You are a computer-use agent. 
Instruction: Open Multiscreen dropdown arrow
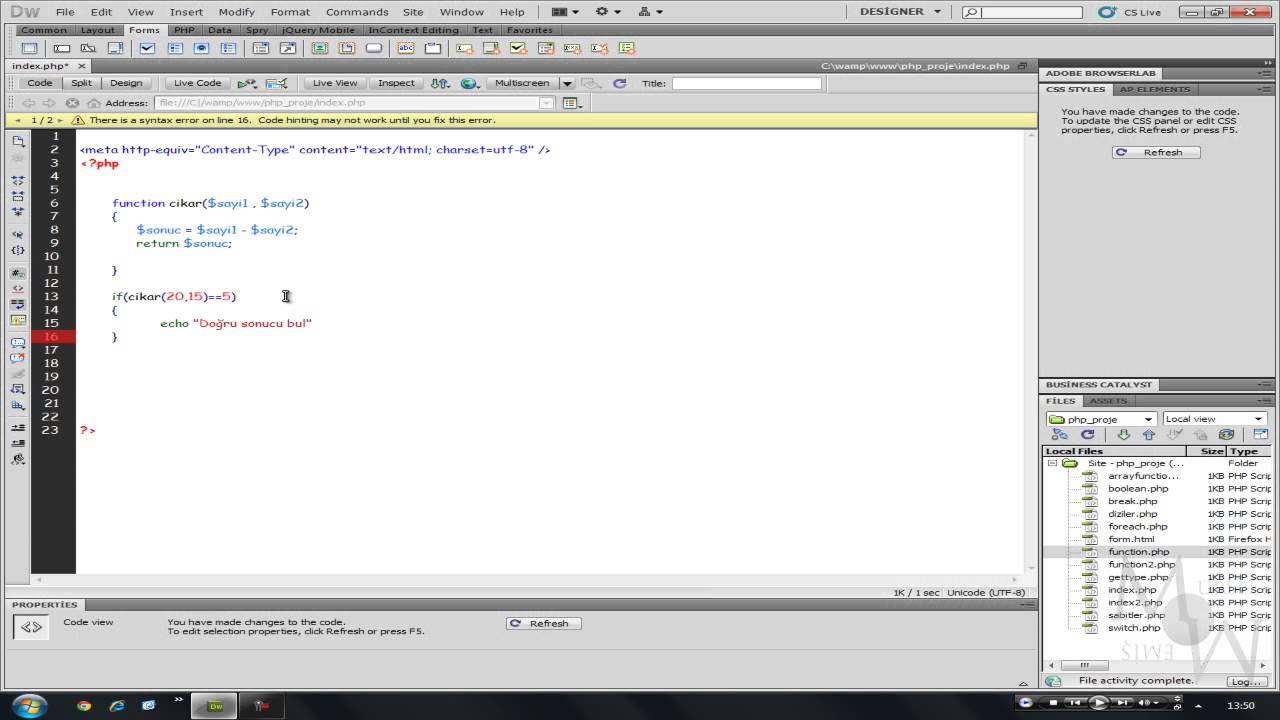click(x=567, y=84)
